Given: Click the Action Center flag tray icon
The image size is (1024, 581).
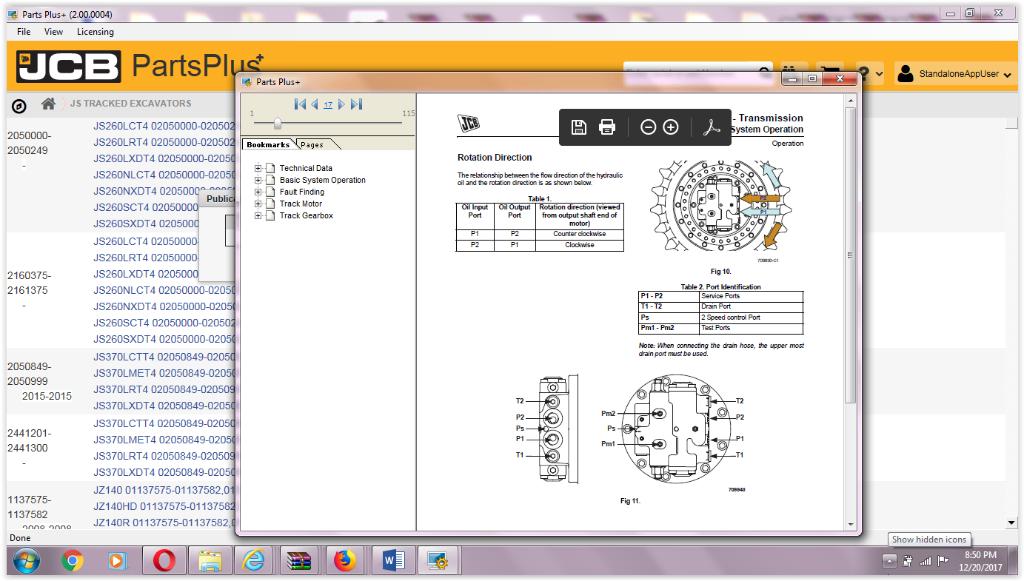Looking at the screenshot, I should (x=942, y=561).
